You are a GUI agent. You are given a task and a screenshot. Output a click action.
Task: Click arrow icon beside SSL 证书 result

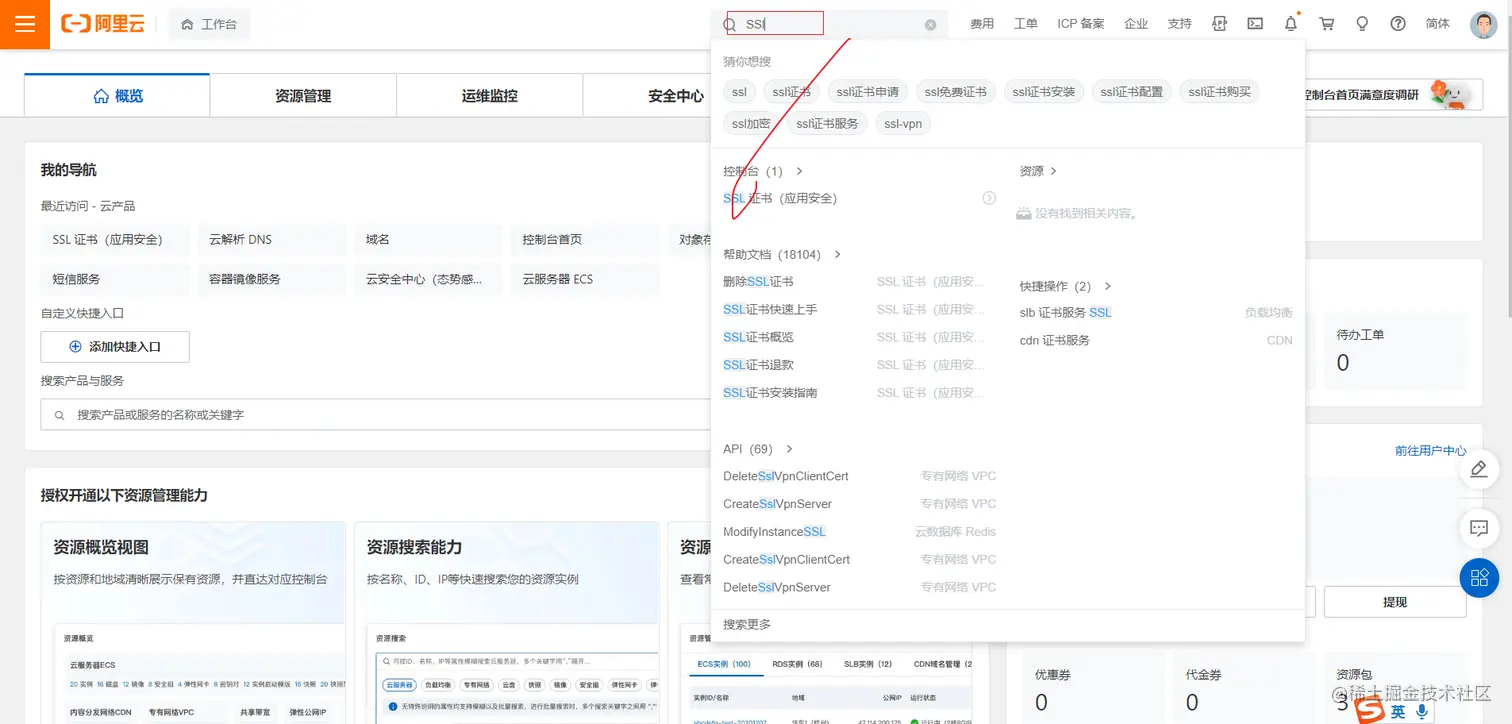pos(989,198)
